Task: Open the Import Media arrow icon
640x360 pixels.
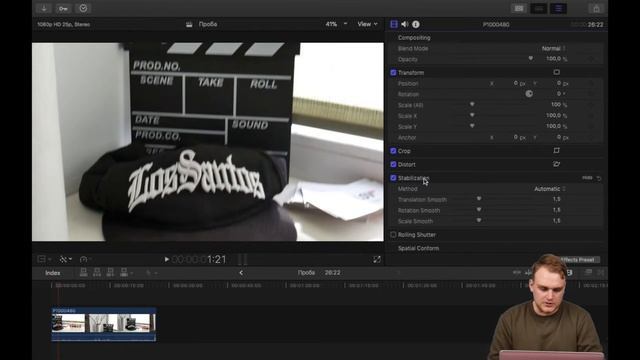Action: point(44,8)
